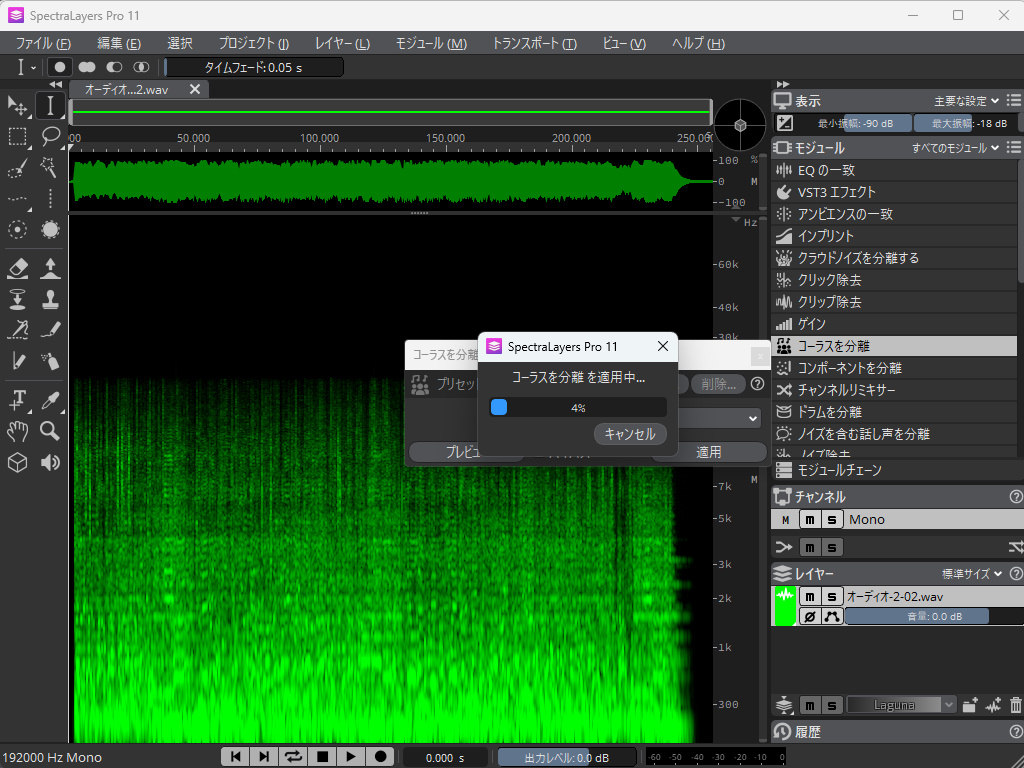Open the すべてのモジュール filter dropdown
Screen dimensions: 1024x768
coord(955,148)
